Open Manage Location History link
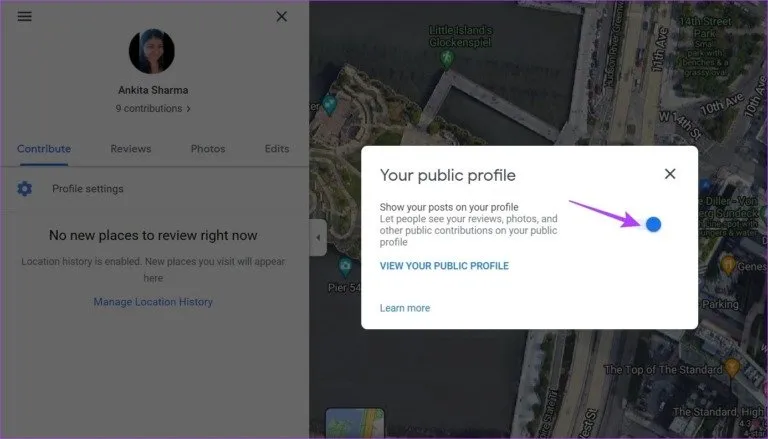Image resolution: width=768 pixels, height=439 pixels. point(153,302)
